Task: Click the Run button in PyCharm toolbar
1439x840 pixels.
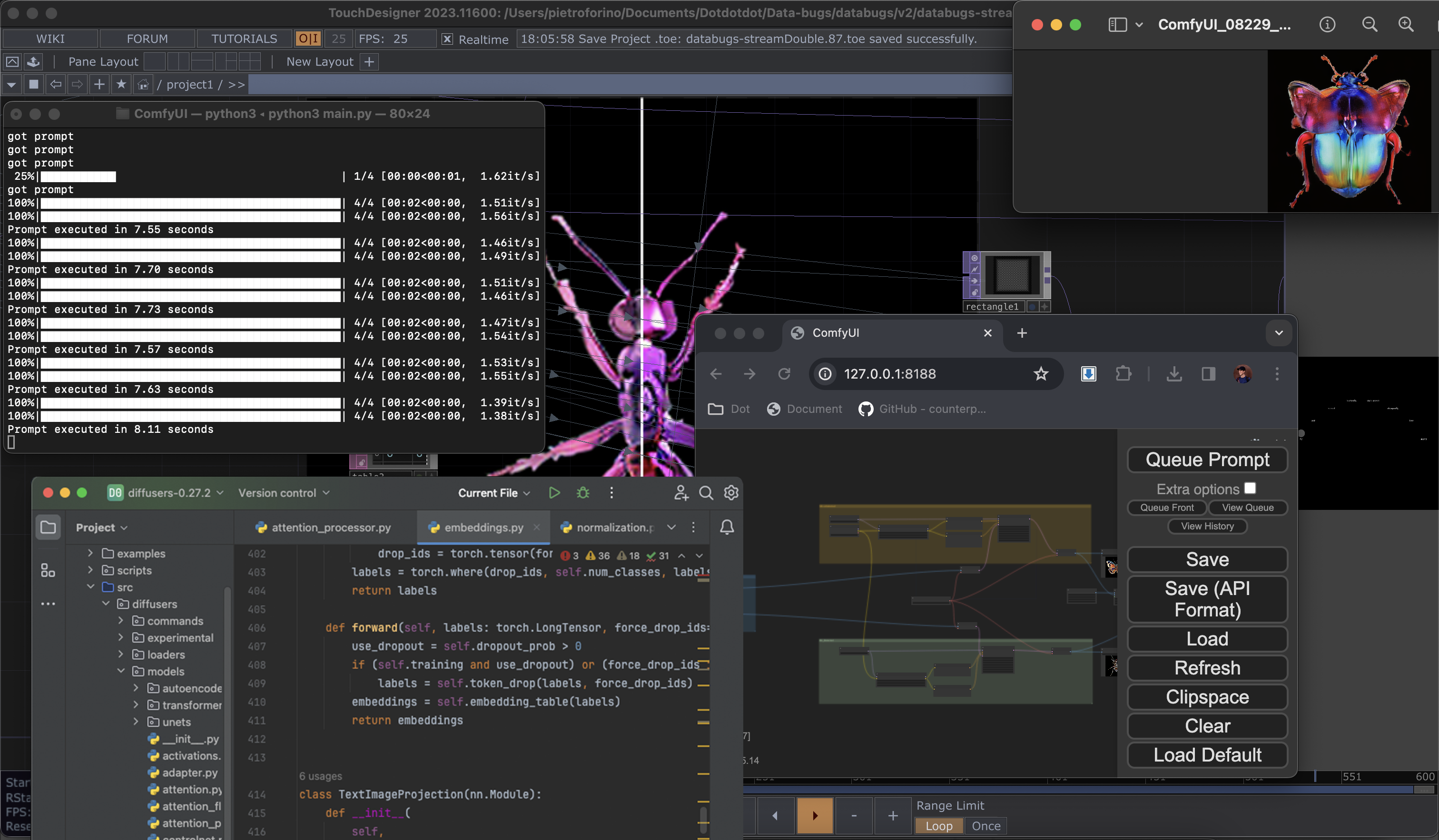Action: (x=554, y=492)
